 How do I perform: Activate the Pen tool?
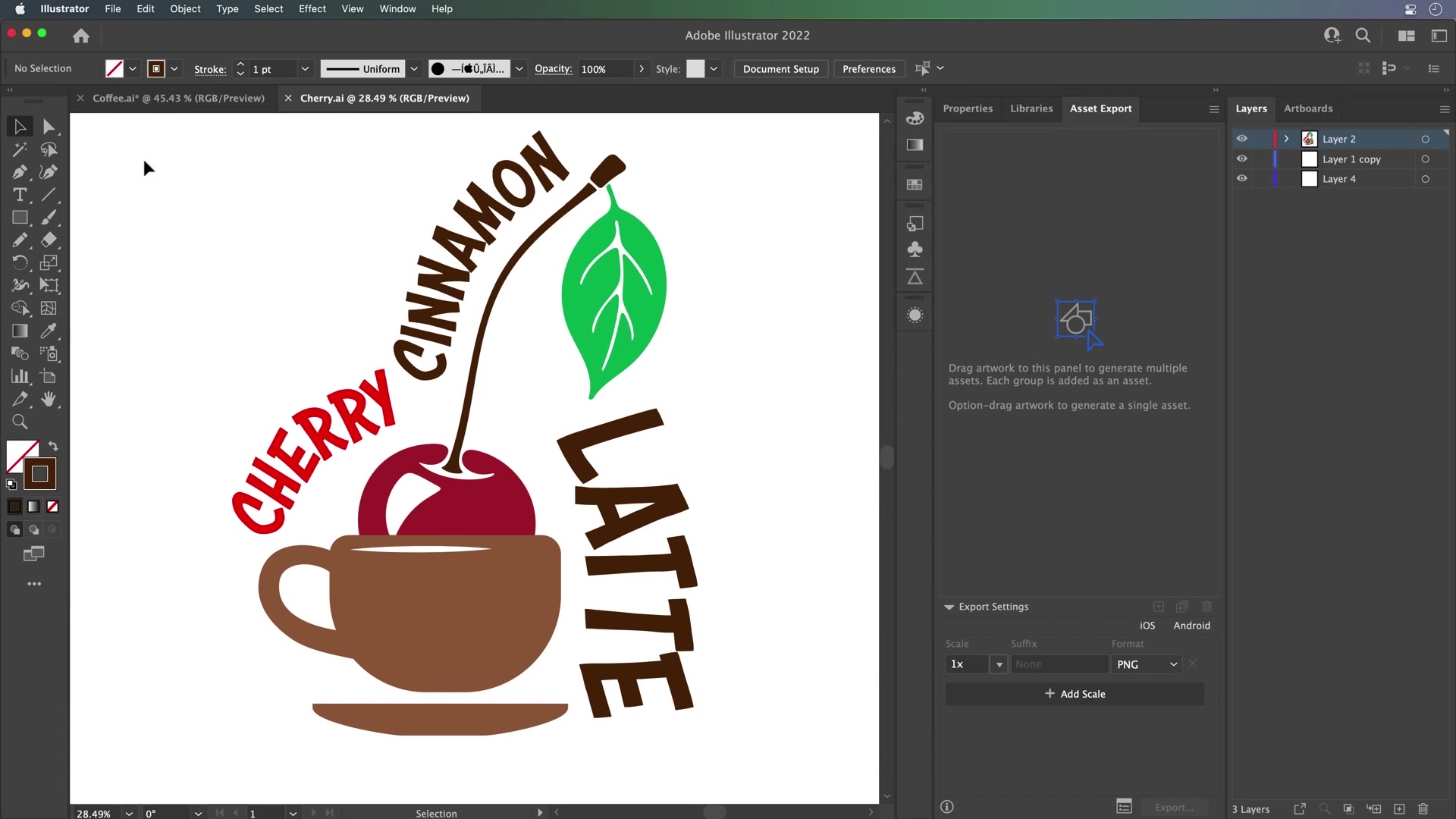pyautogui.click(x=20, y=172)
